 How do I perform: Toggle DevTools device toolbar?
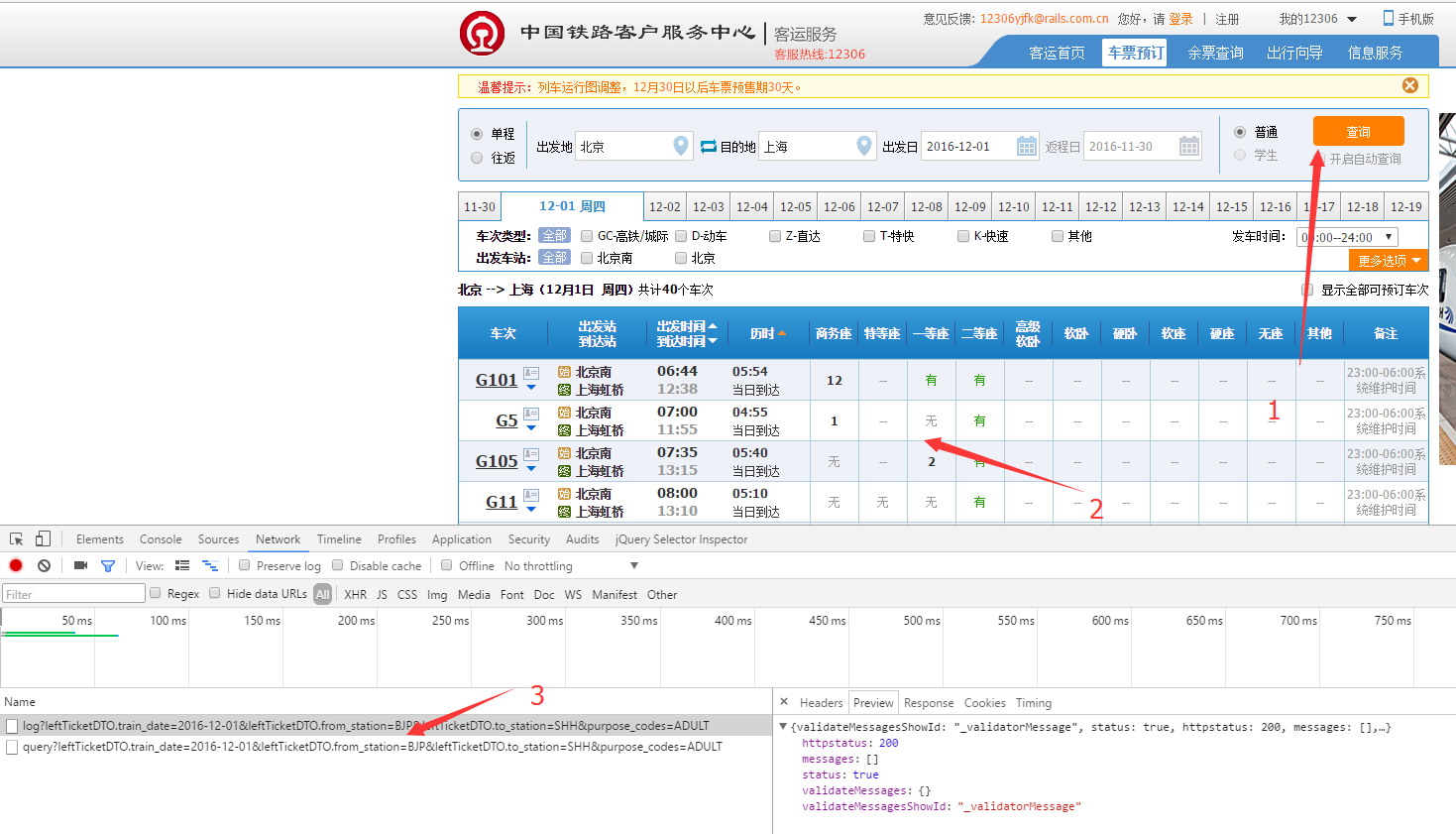[43, 539]
